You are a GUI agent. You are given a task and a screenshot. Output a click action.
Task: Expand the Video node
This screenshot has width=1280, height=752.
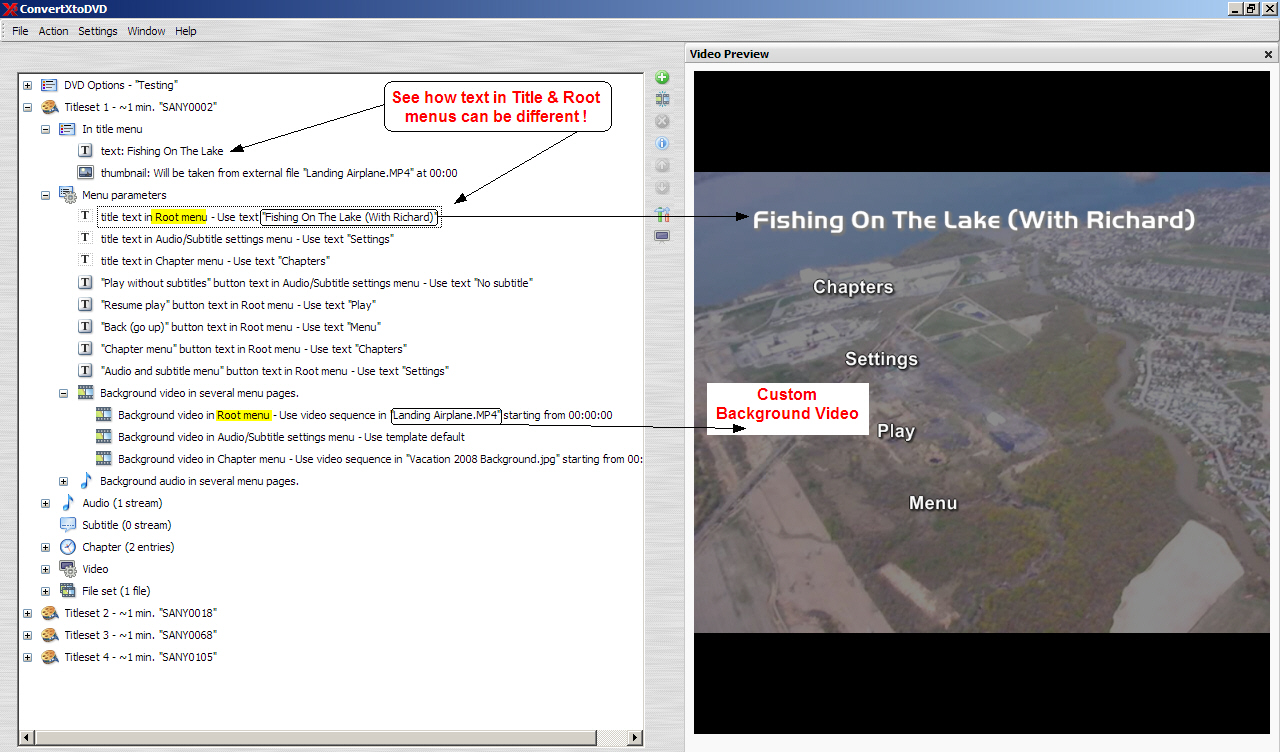[x=45, y=569]
